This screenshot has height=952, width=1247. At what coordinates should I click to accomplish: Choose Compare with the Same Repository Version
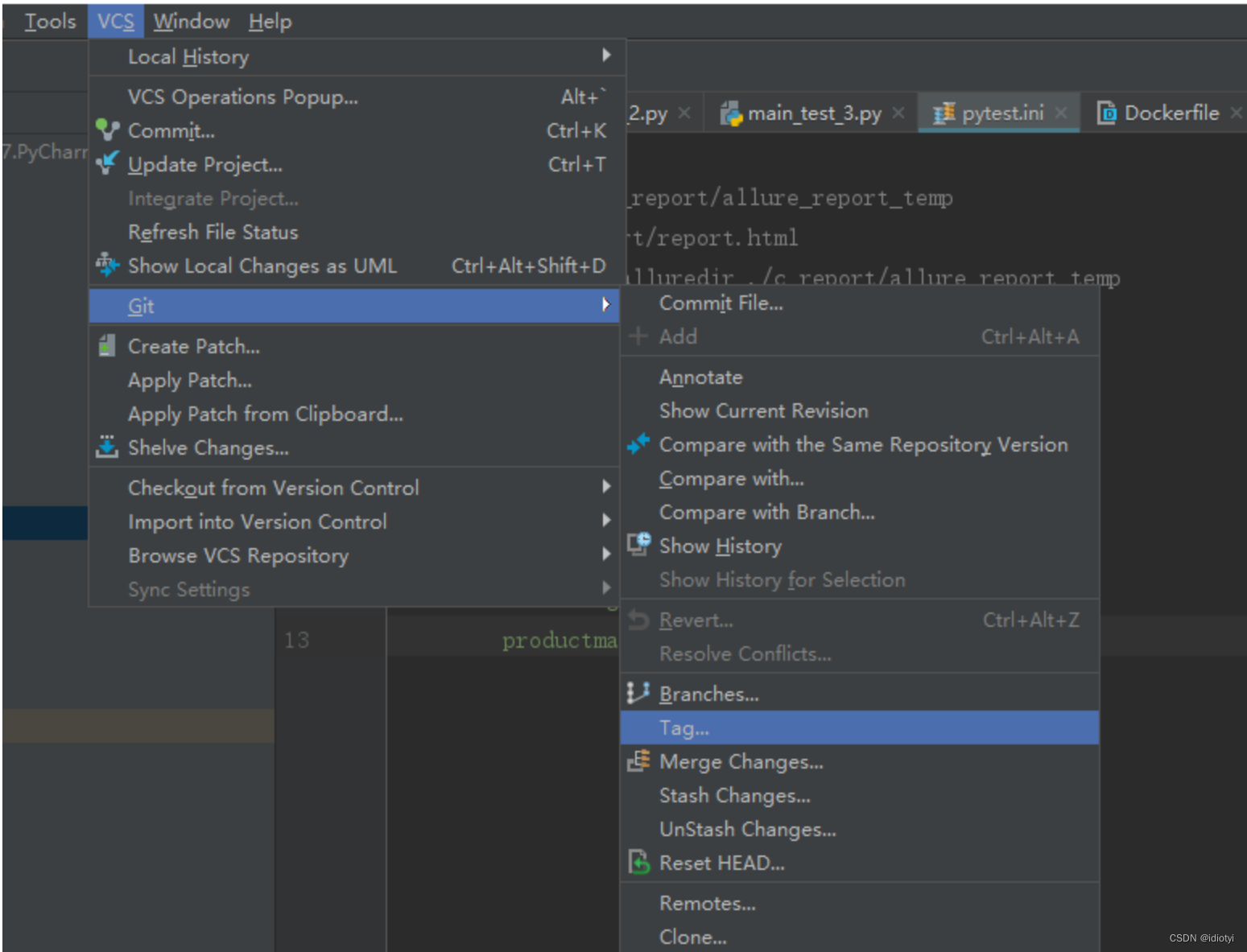click(860, 444)
